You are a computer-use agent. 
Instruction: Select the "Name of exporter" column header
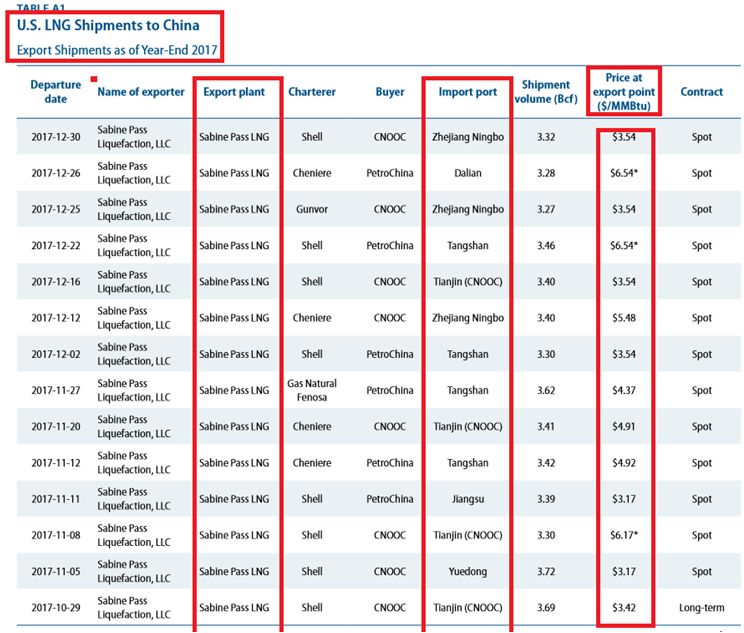[x=141, y=92]
